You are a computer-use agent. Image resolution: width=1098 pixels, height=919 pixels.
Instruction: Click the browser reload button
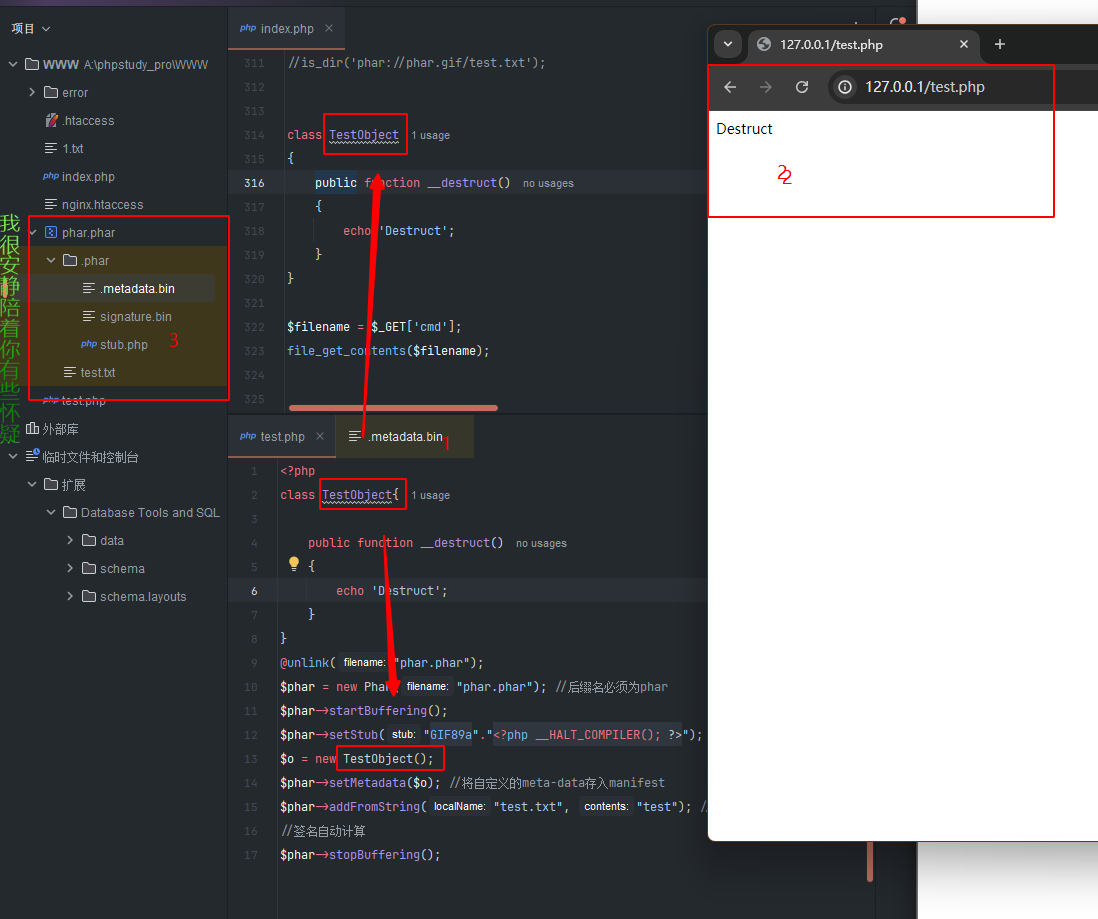tap(802, 87)
